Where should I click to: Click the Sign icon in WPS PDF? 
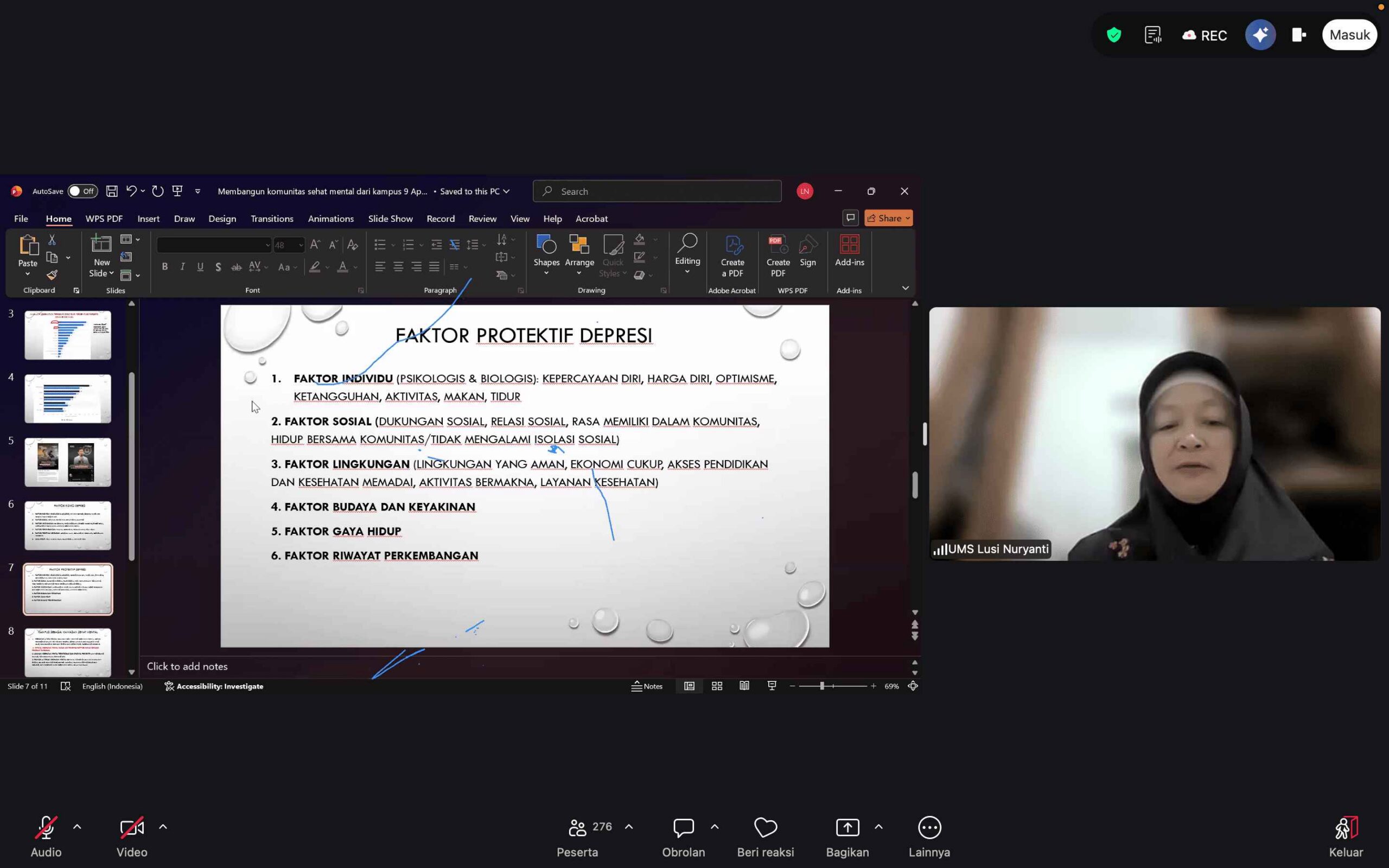point(807,245)
